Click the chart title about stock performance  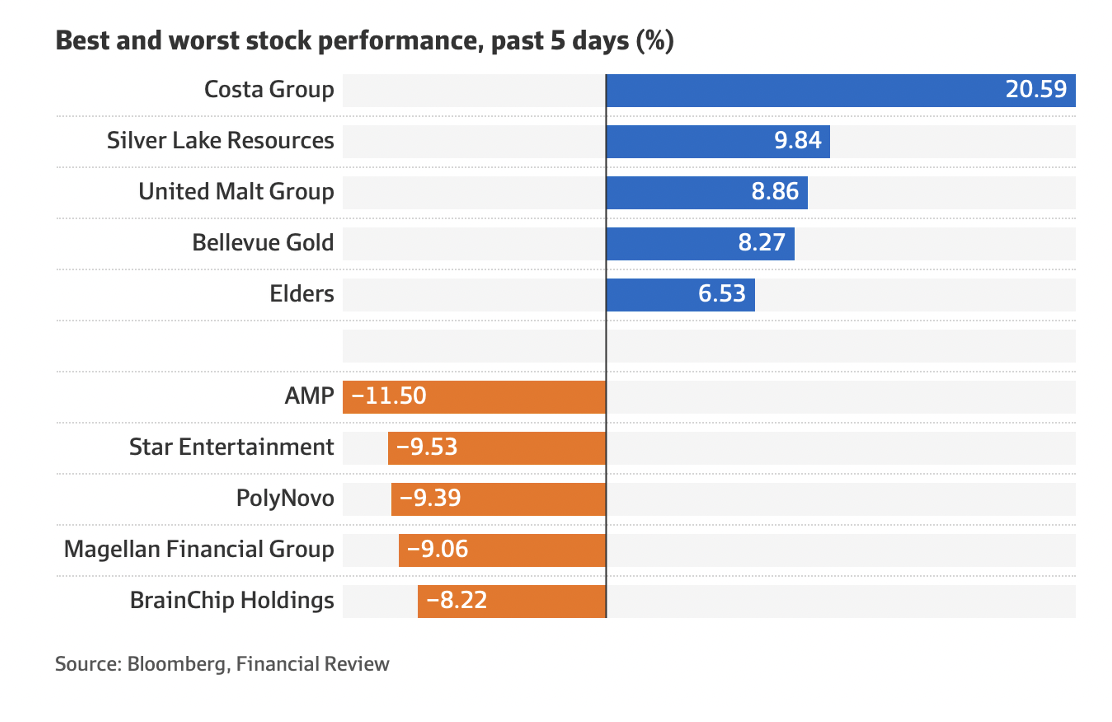tap(365, 42)
